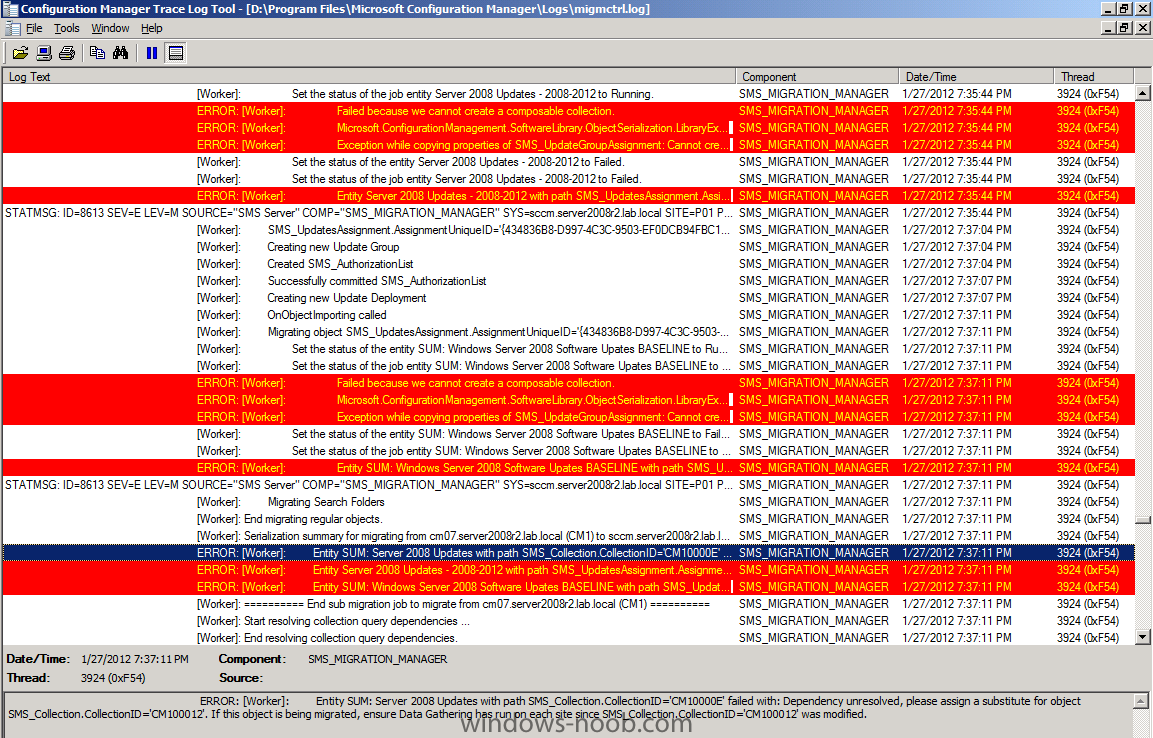This screenshot has height=738, width=1153.
Task: Select the 'Created SMS_AuthorizationList' row
Action: pos(568,264)
